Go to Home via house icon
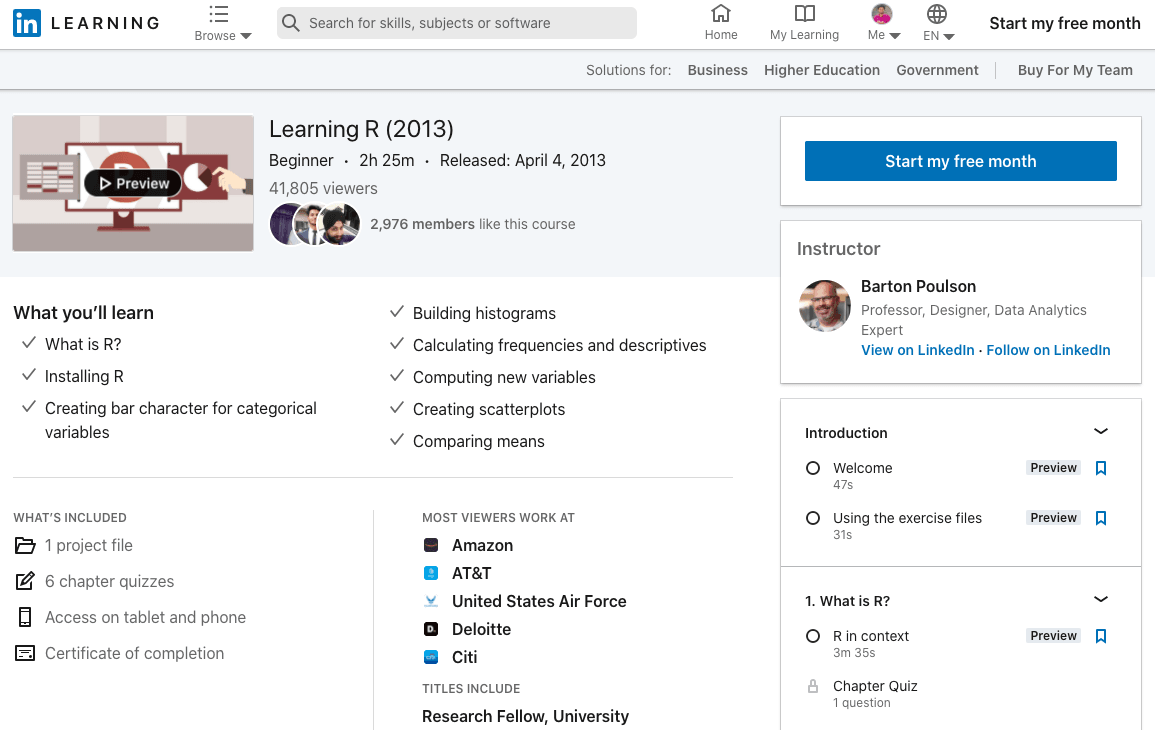 [x=720, y=13]
